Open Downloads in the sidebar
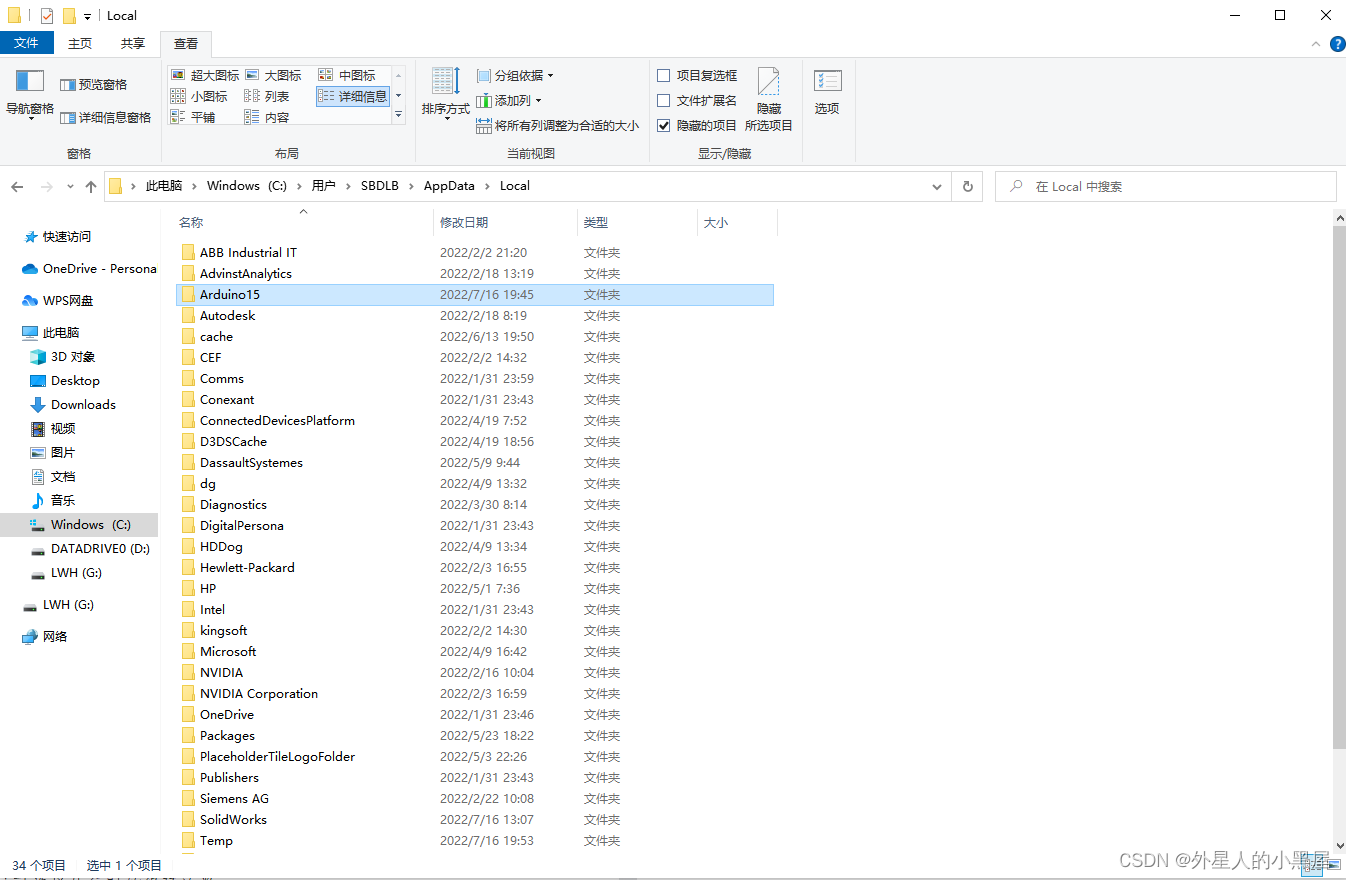Viewport: 1346px width, 880px height. [73, 405]
